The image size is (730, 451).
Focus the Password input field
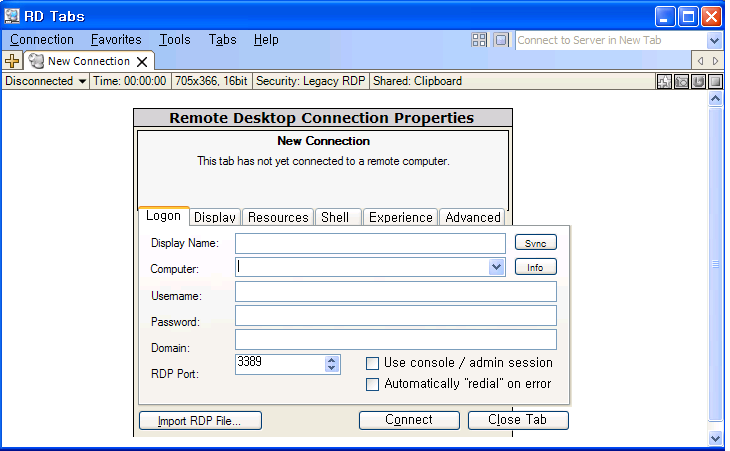click(396, 316)
